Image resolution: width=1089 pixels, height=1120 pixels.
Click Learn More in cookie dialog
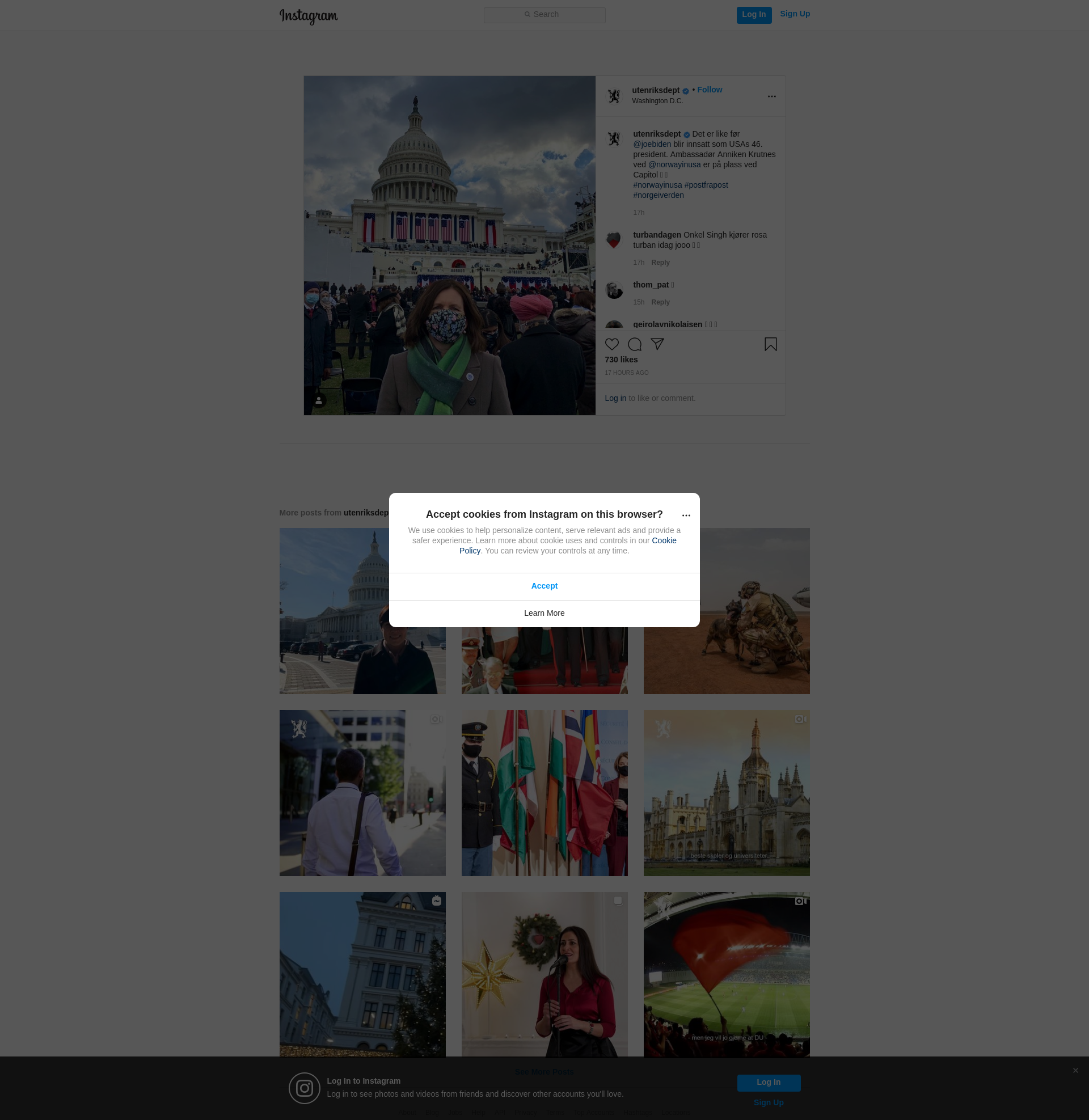point(544,614)
